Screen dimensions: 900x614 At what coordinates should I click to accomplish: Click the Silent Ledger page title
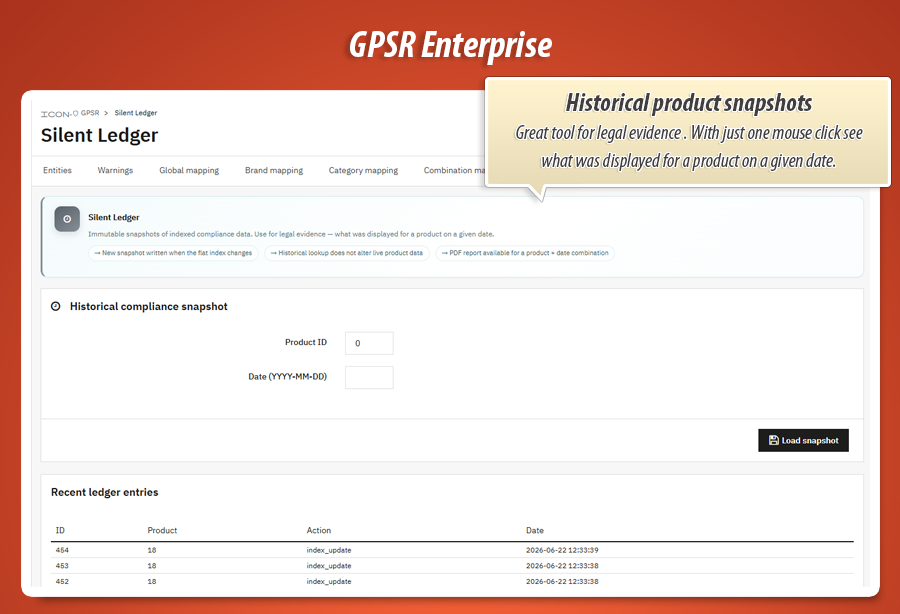click(x=99, y=135)
